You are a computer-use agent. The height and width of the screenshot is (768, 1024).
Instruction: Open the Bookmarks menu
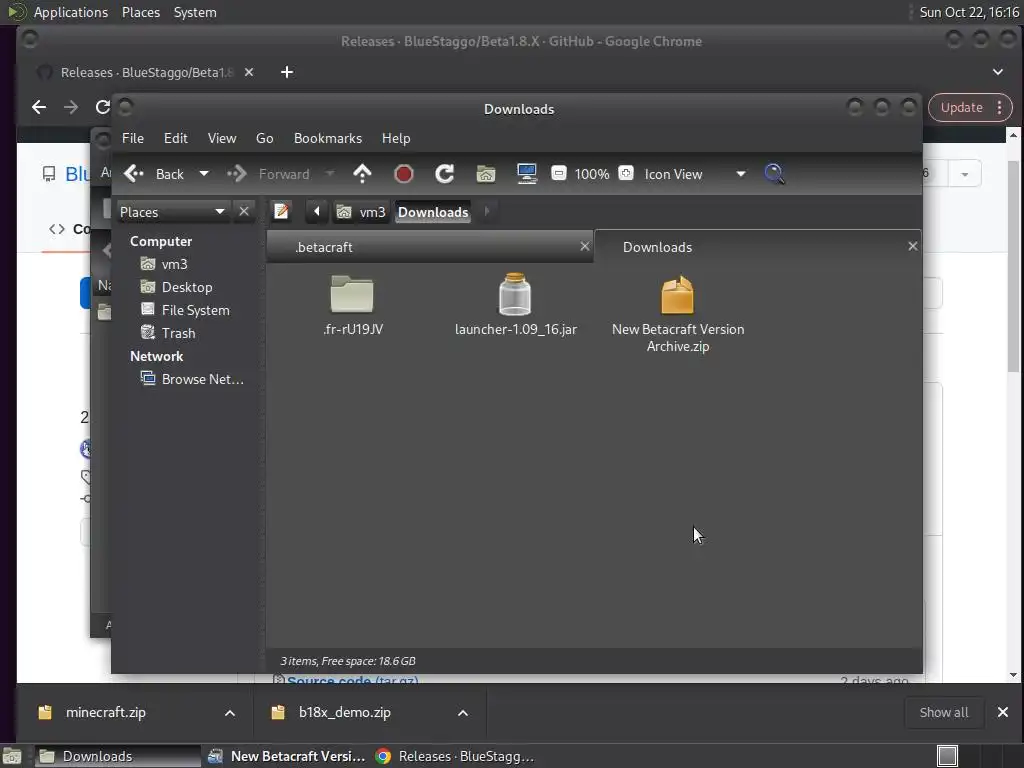(327, 138)
